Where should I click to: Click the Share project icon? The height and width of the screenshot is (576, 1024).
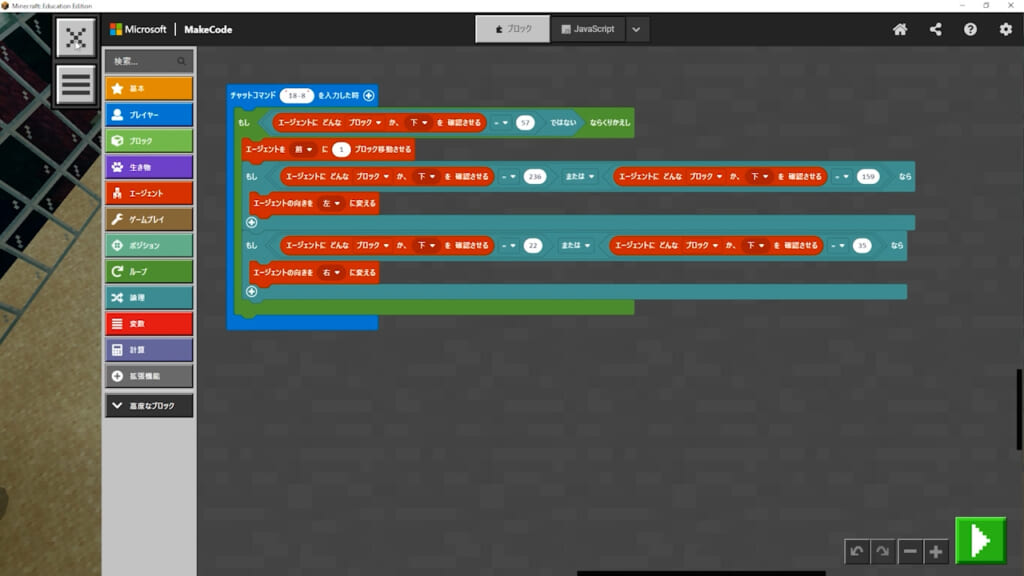[x=935, y=29]
